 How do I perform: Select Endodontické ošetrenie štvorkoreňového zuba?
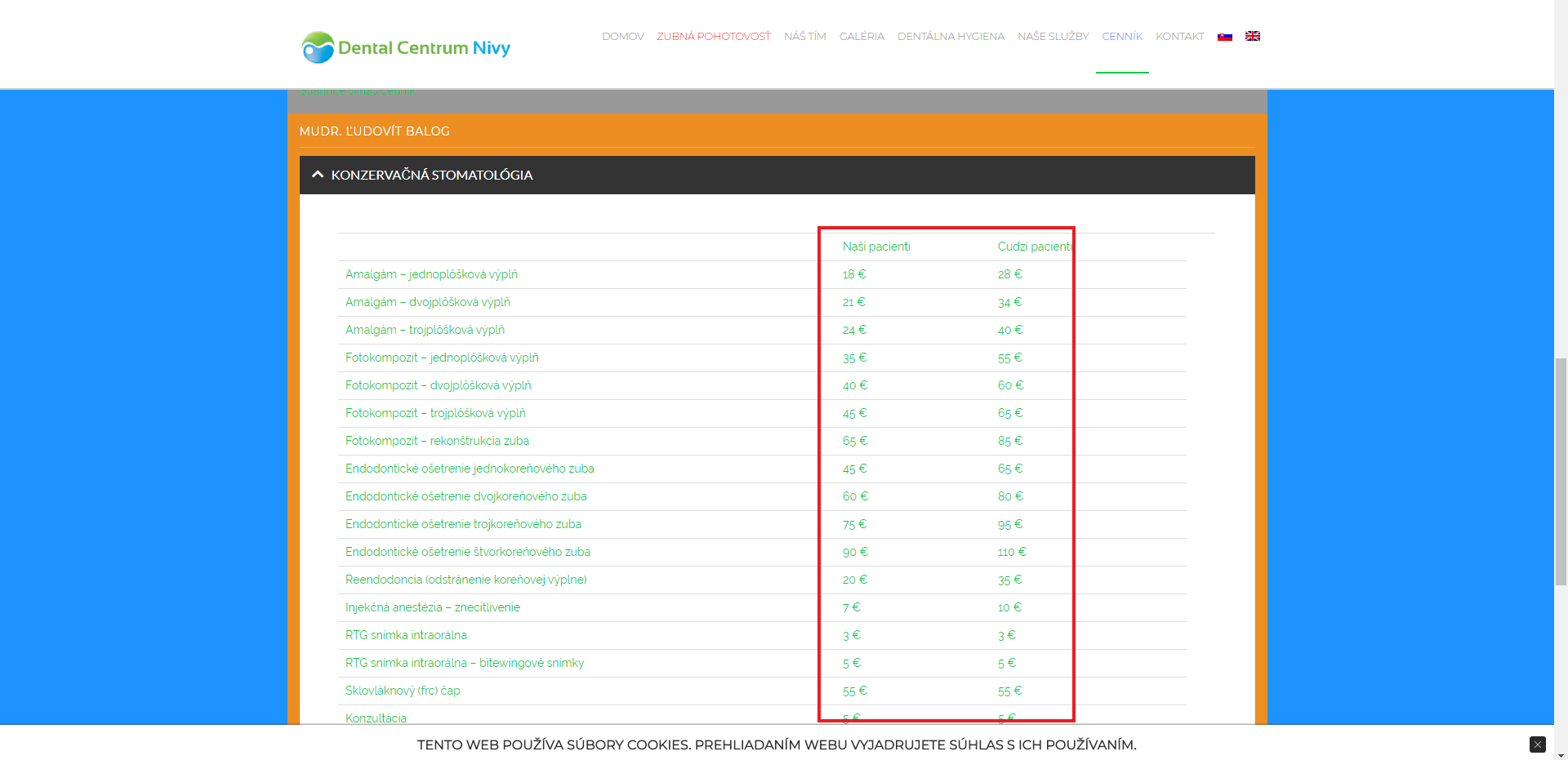(x=468, y=552)
